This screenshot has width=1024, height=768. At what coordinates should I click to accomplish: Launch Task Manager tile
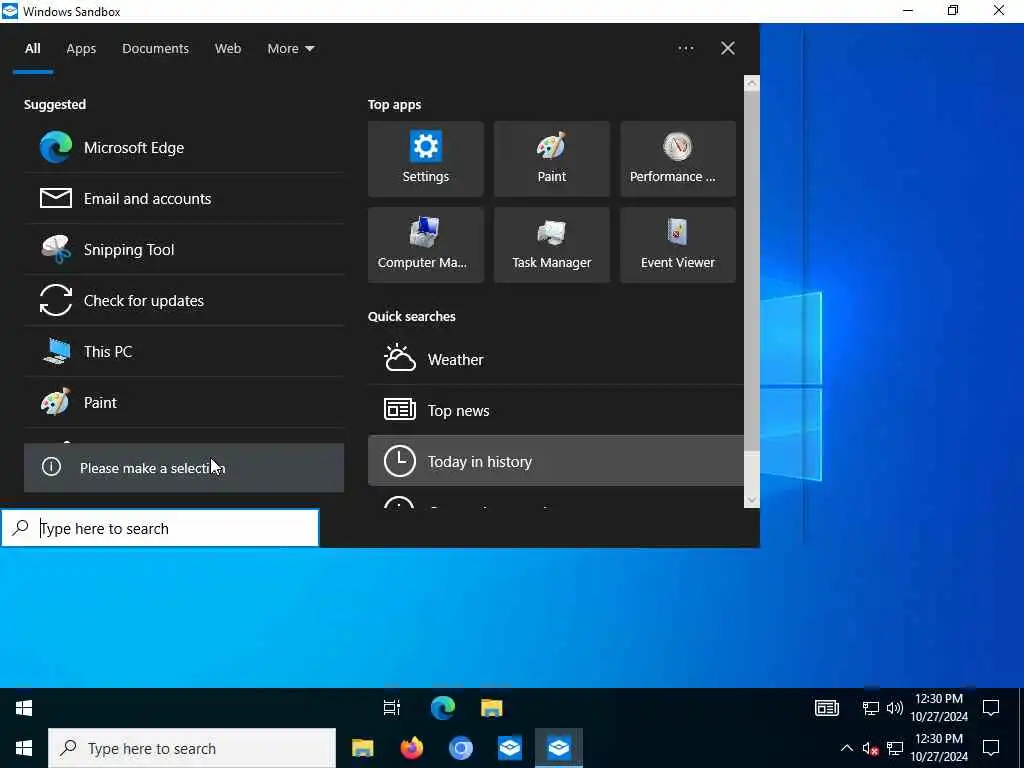552,245
